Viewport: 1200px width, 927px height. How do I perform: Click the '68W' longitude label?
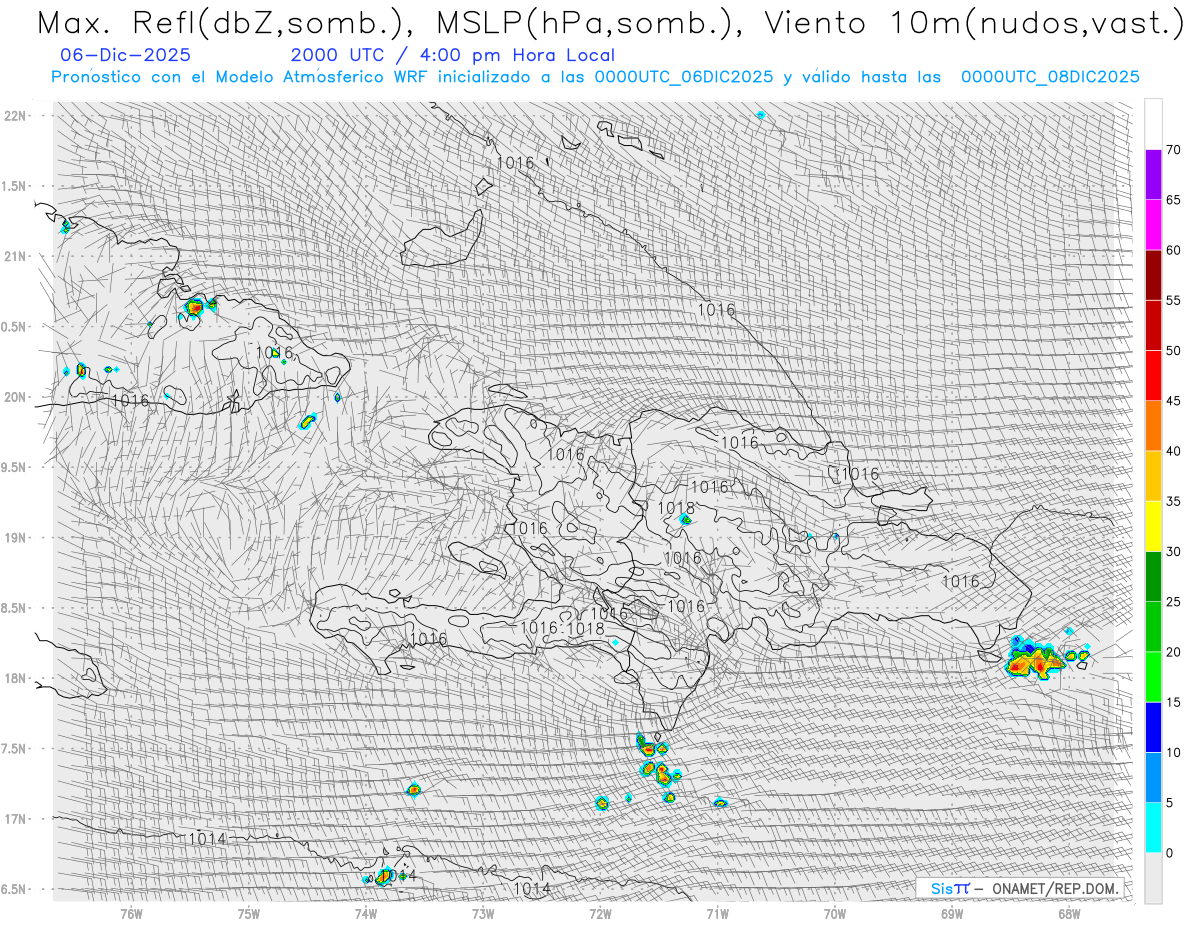(1069, 913)
